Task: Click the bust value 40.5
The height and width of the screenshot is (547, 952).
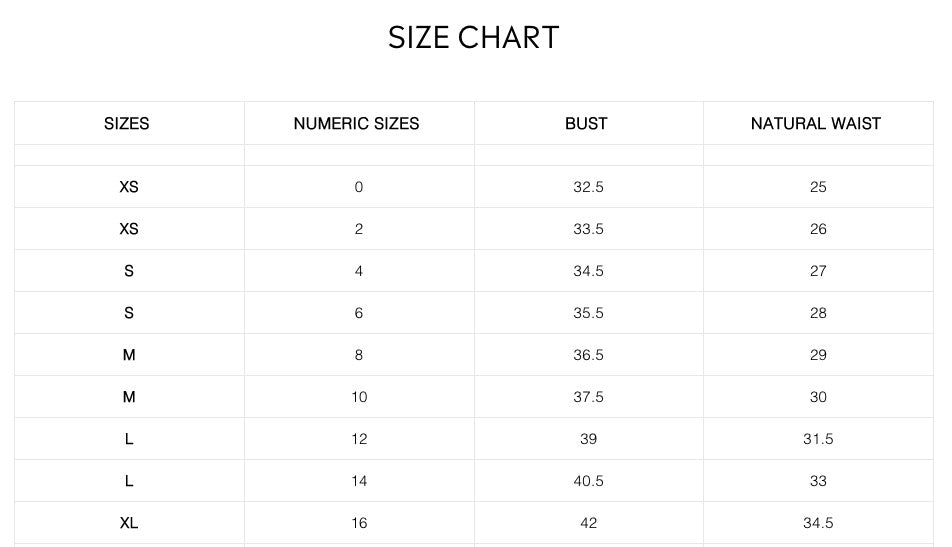Action: click(588, 481)
